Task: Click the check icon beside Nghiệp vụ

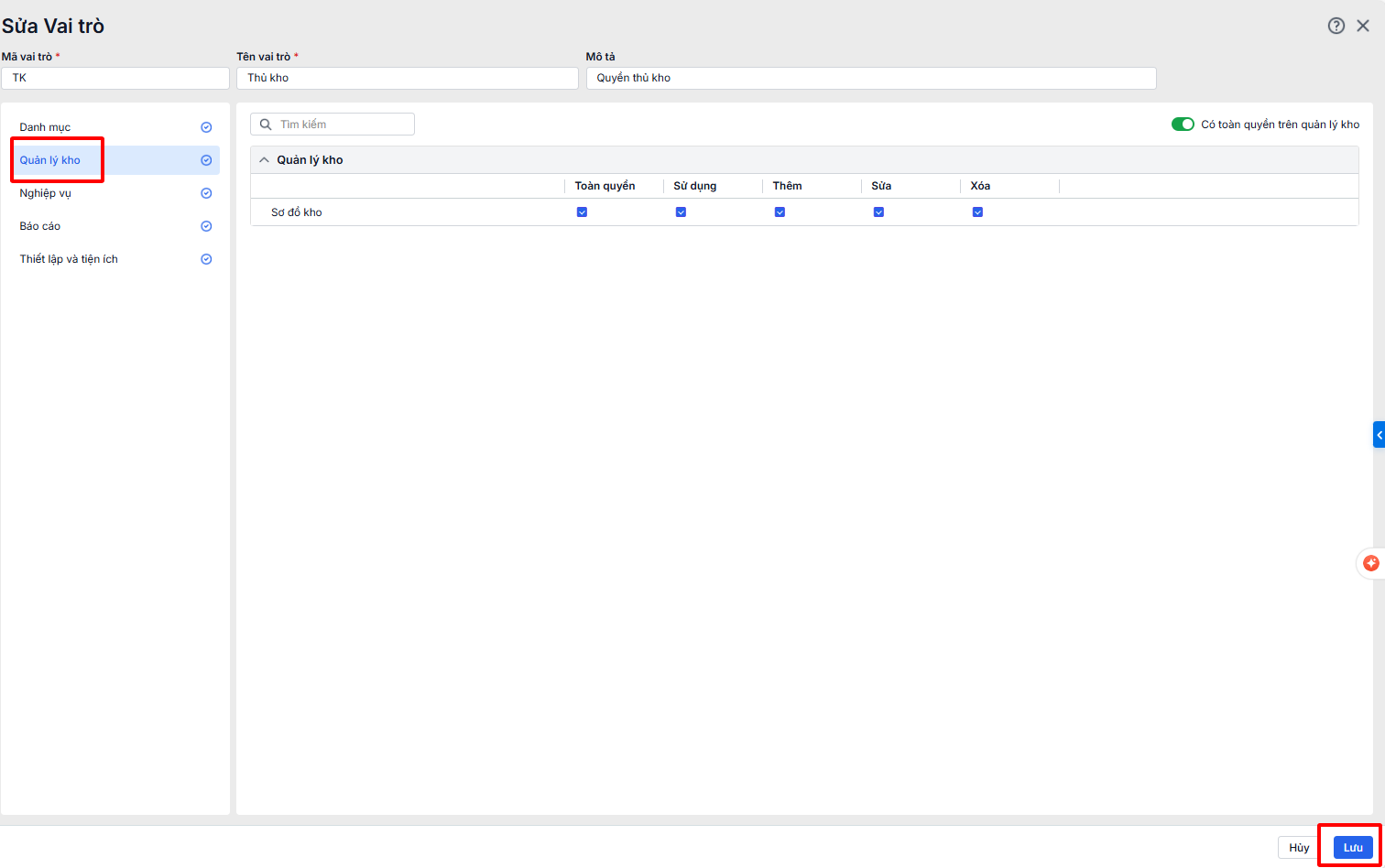Action: pyautogui.click(x=206, y=193)
